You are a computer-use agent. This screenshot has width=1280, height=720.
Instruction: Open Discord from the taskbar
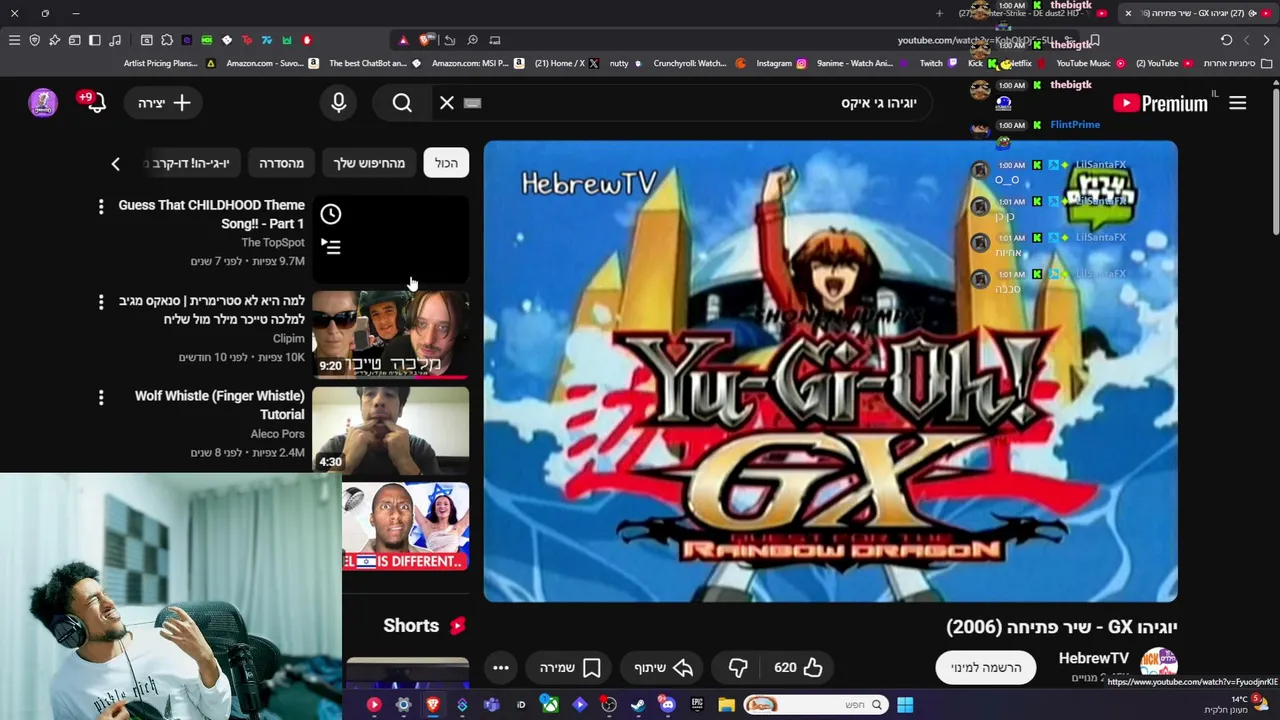tap(667, 705)
